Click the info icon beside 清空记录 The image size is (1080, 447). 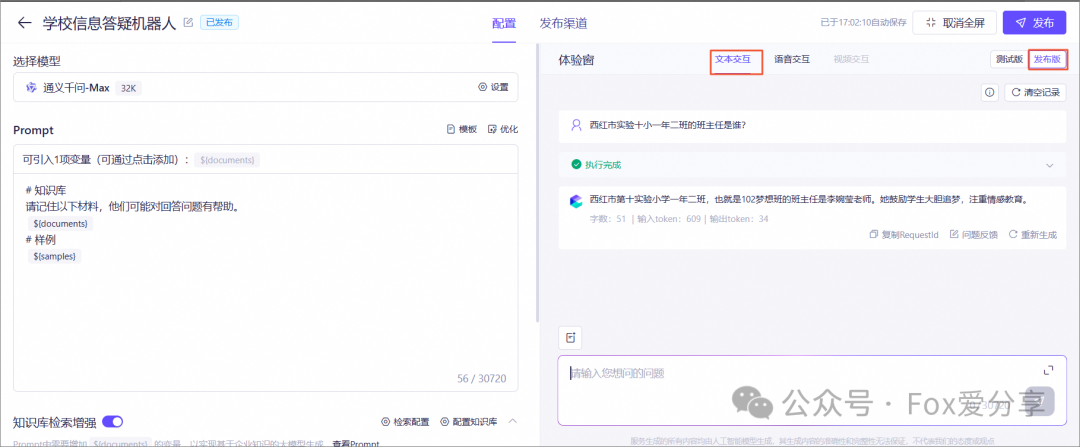[x=990, y=92]
